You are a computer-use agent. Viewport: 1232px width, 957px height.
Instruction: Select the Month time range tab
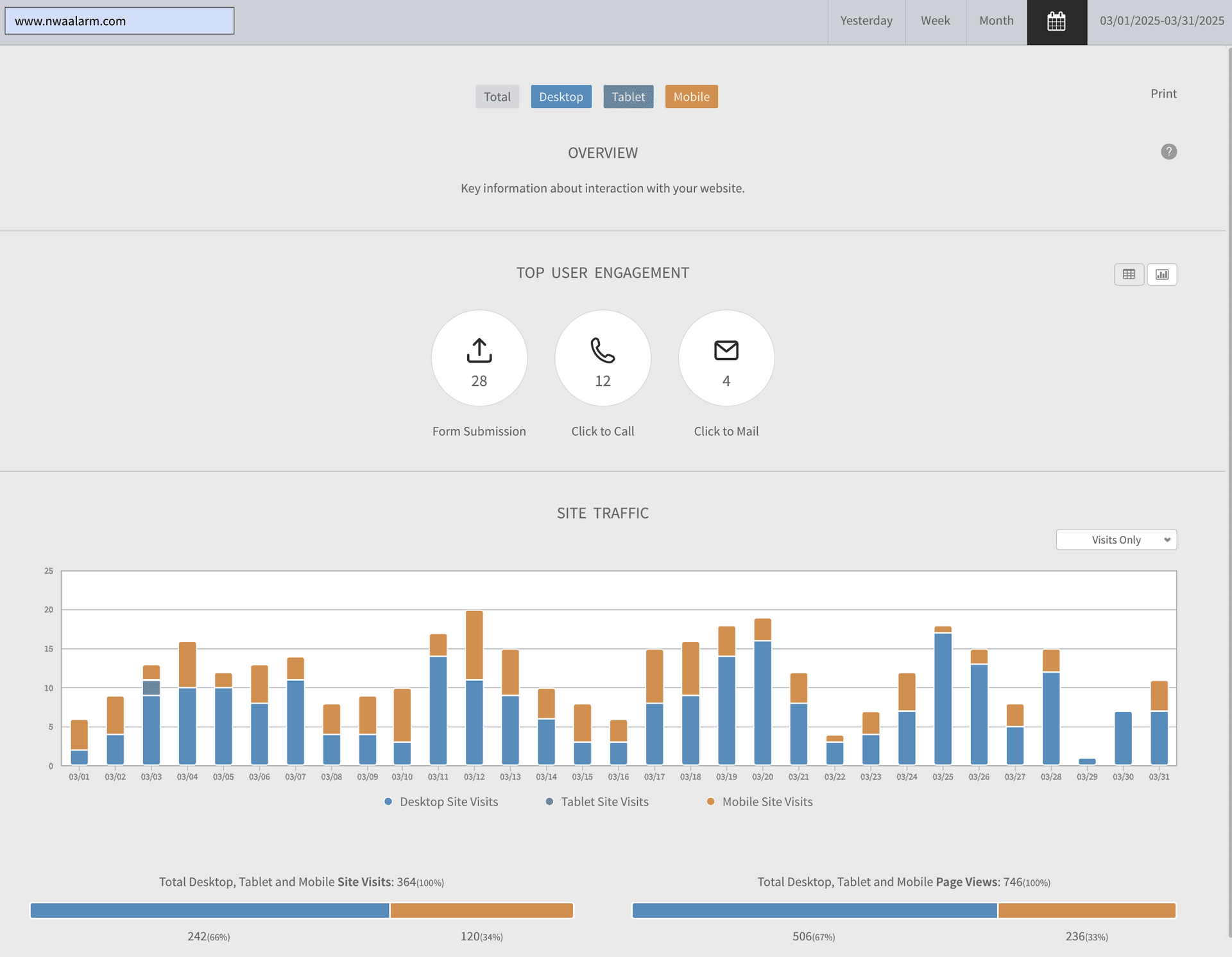tap(996, 21)
